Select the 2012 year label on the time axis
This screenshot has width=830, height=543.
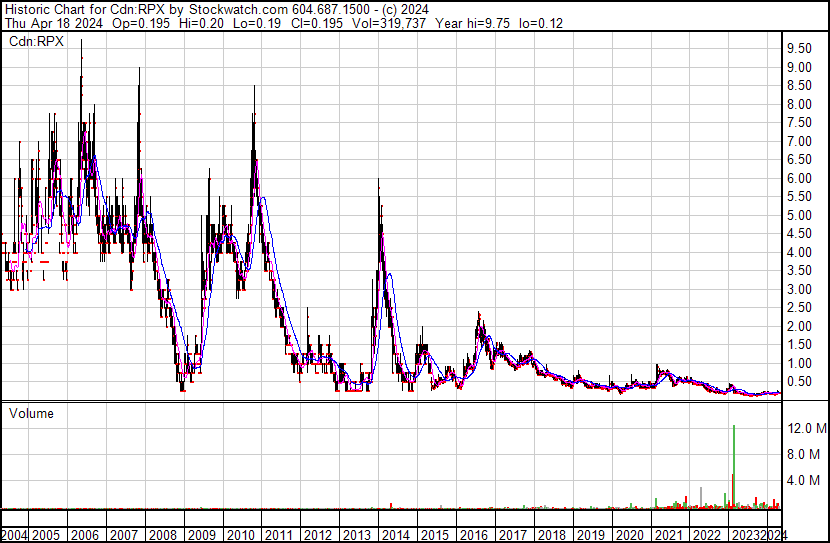tap(318, 535)
